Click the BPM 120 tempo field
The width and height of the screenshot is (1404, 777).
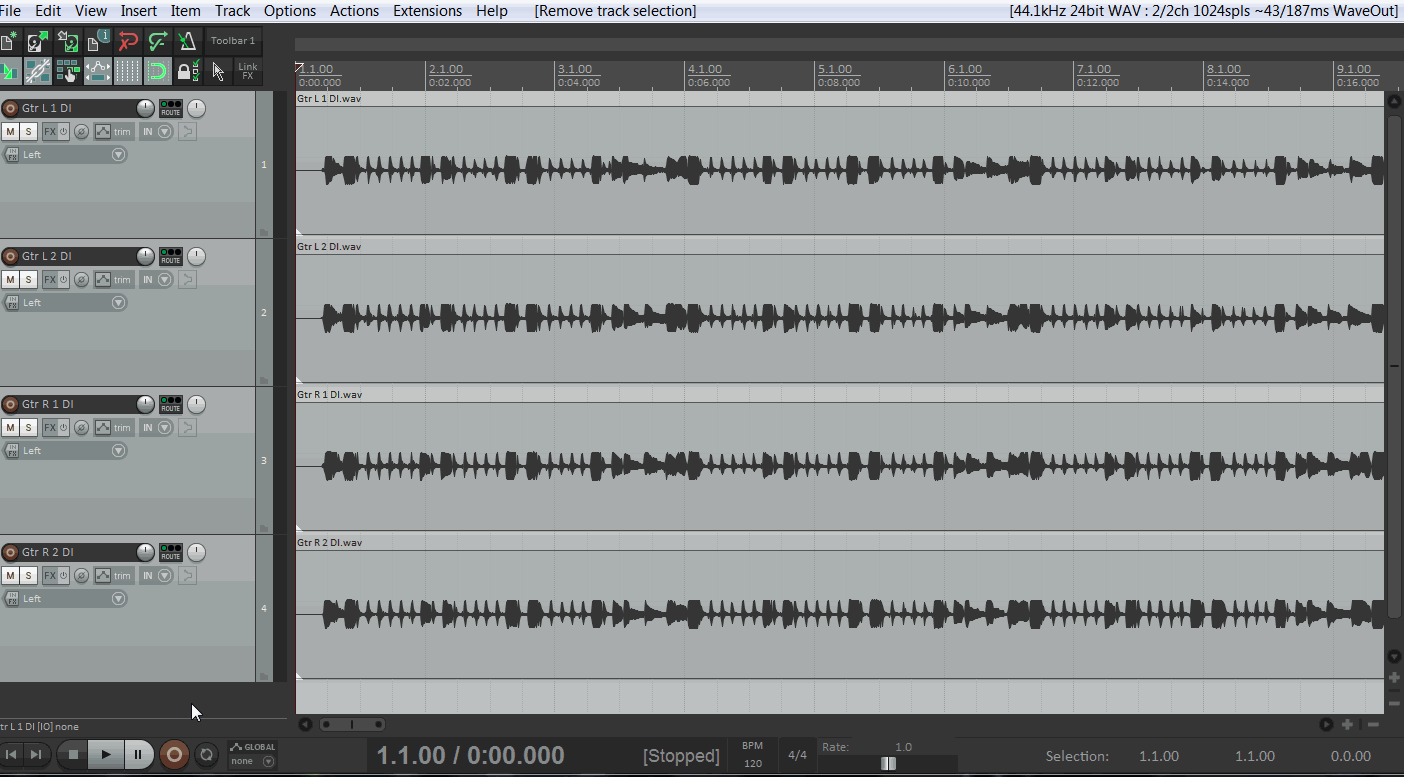point(753,755)
